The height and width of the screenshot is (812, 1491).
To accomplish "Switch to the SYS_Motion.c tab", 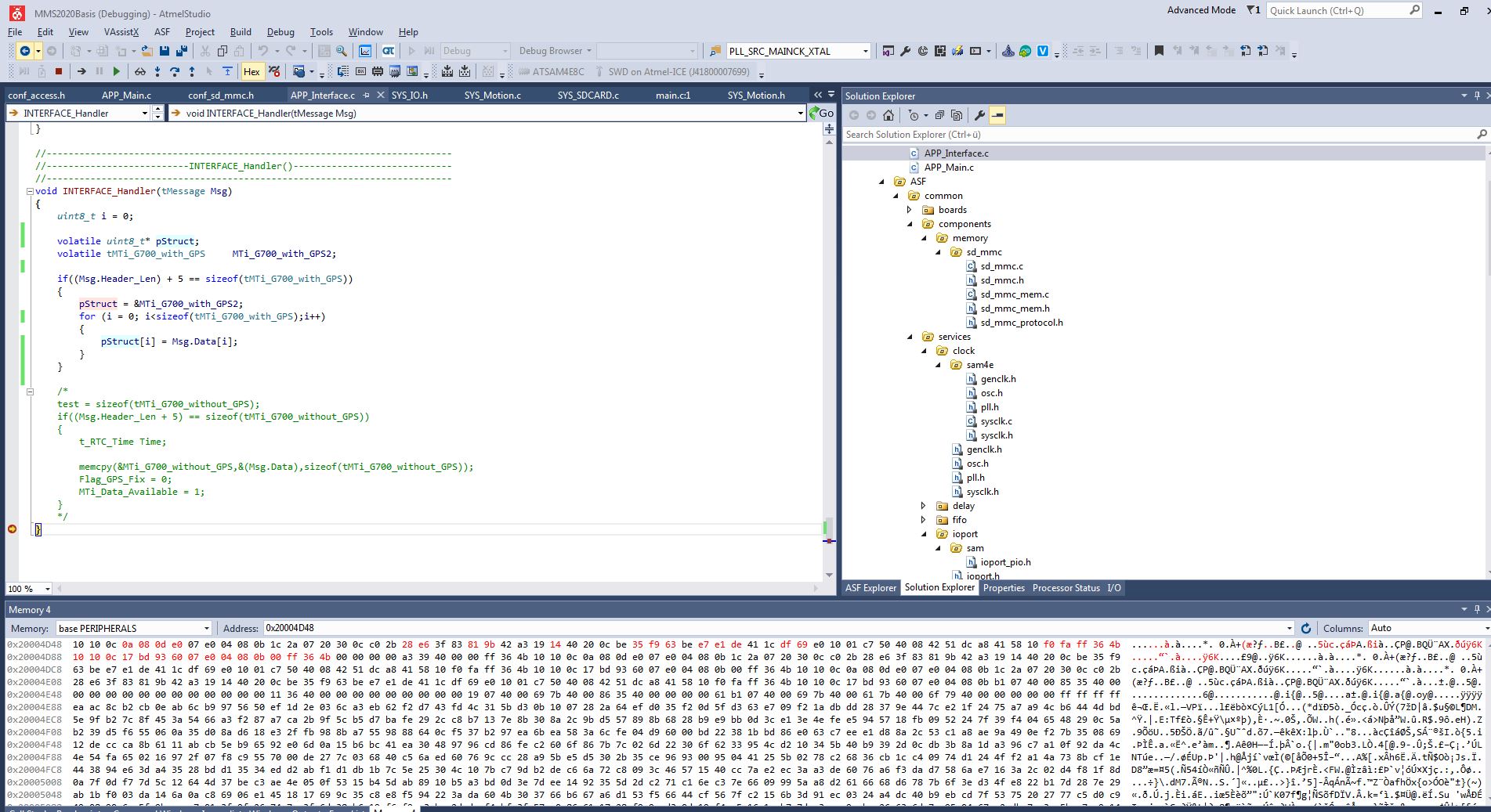I will click(494, 95).
